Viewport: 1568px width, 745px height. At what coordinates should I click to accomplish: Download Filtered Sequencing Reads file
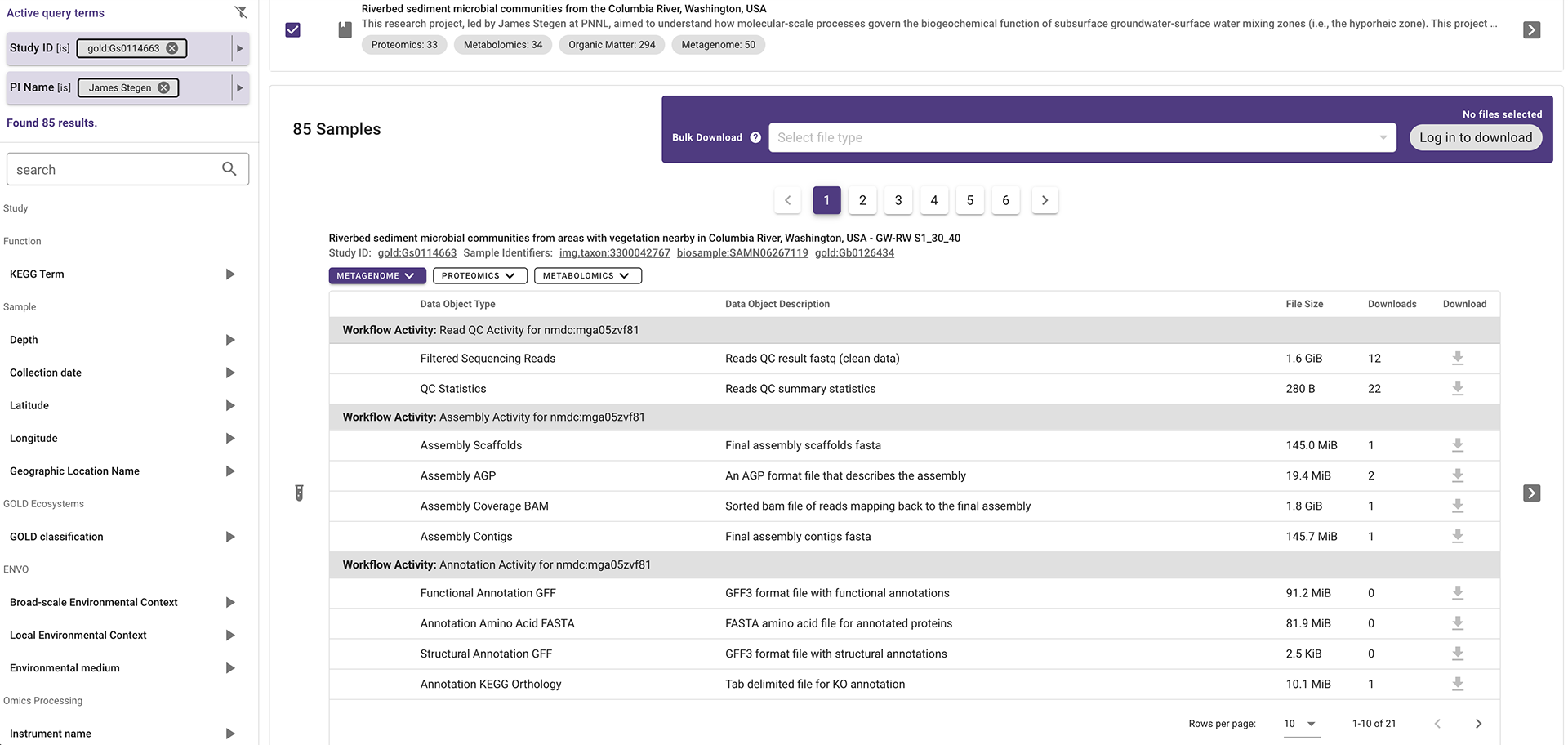(x=1458, y=359)
